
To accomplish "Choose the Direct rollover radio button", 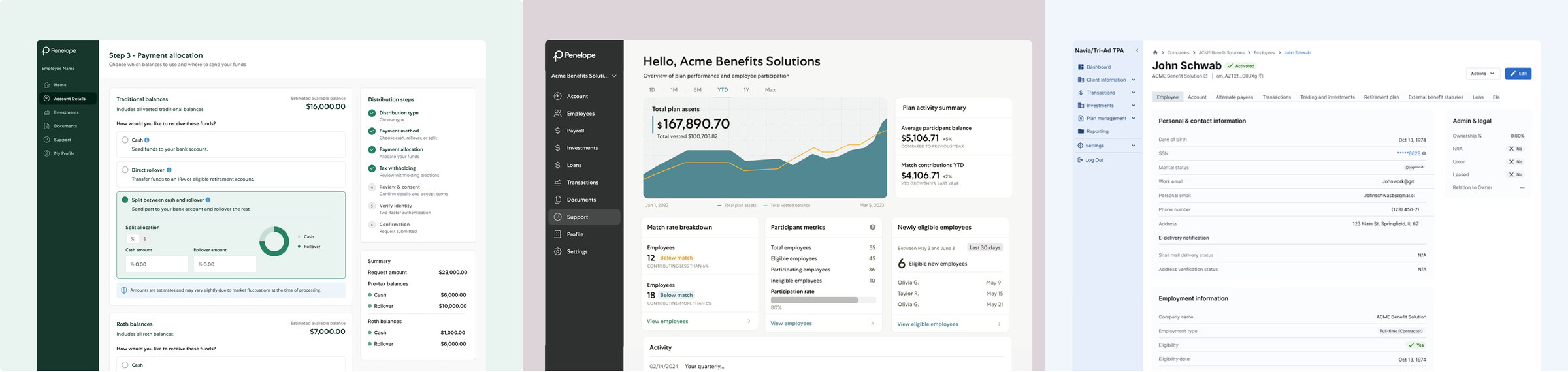I will pos(125,170).
